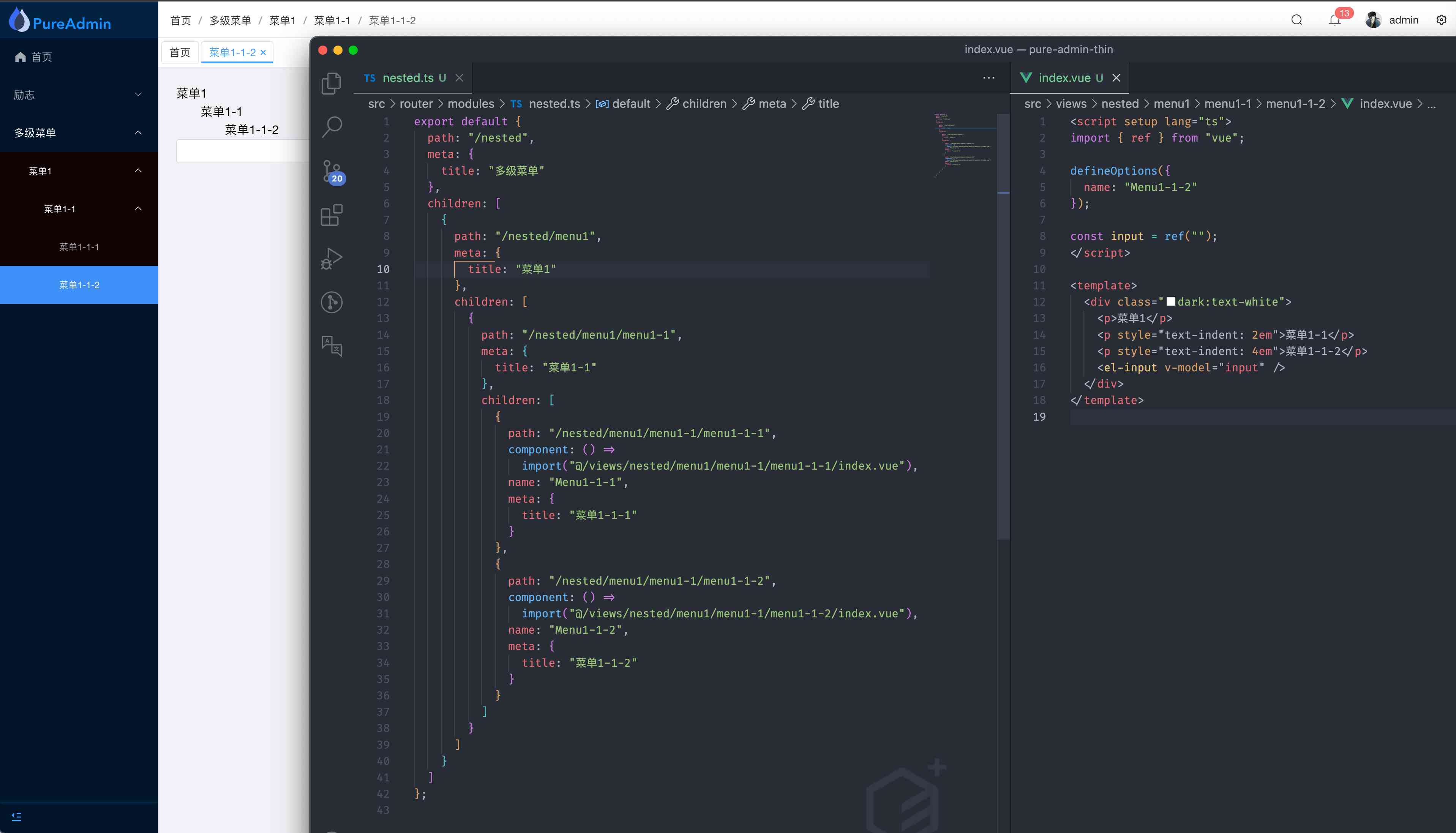Screen dimensions: 1456x833
Task: Click the el-input text field
Action: pyautogui.click(x=243, y=151)
